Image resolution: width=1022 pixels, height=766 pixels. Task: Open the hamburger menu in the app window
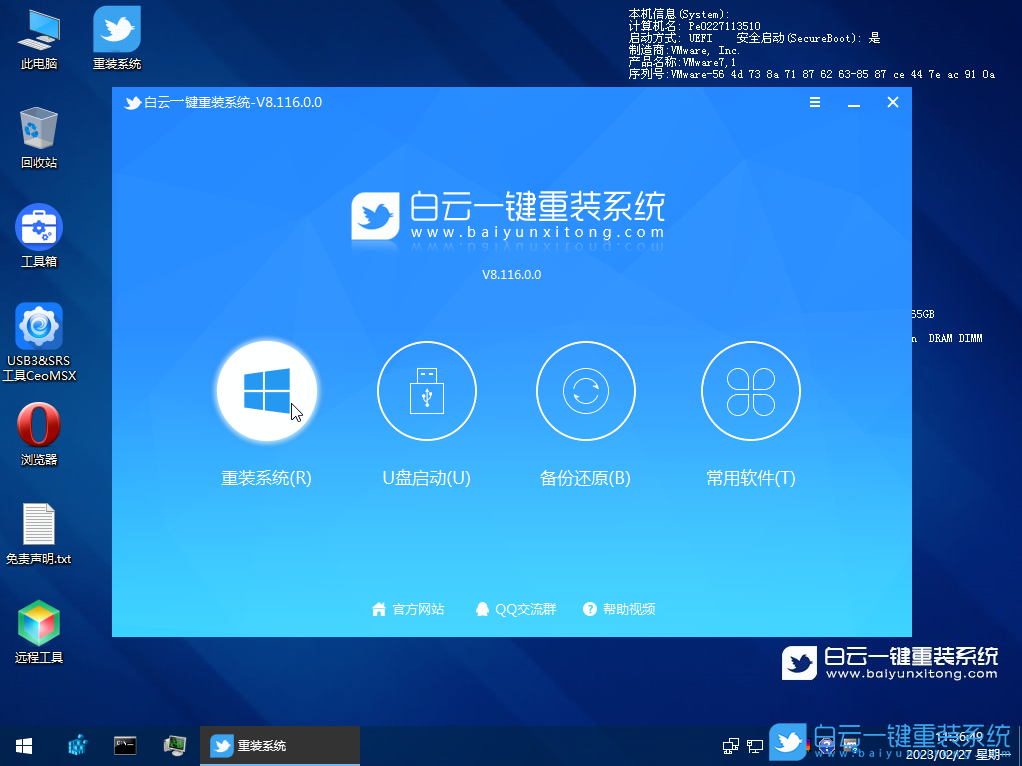point(814,102)
